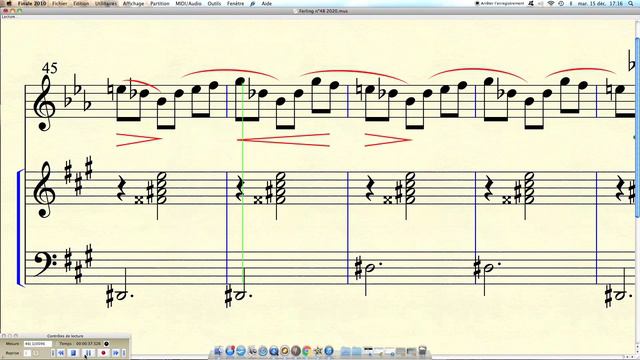Click the vertical scrollbar thumb

[x=638, y=127]
